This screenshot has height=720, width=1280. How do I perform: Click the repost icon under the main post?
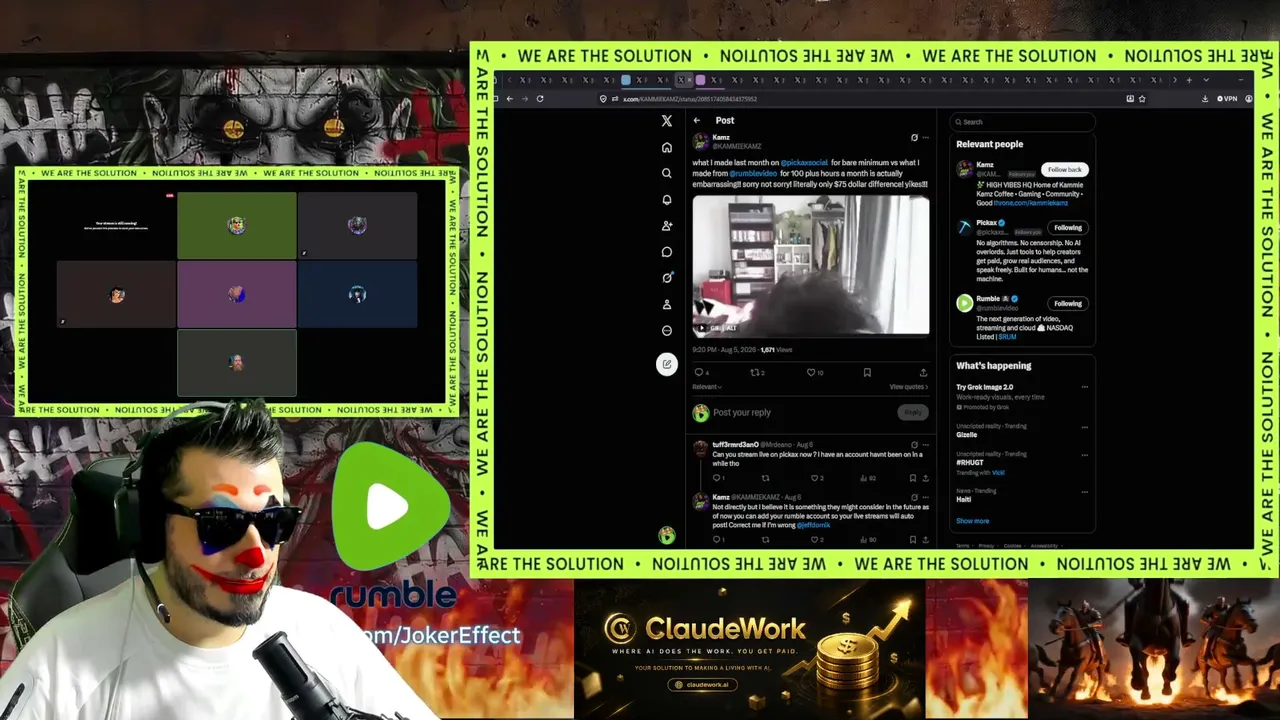[755, 373]
